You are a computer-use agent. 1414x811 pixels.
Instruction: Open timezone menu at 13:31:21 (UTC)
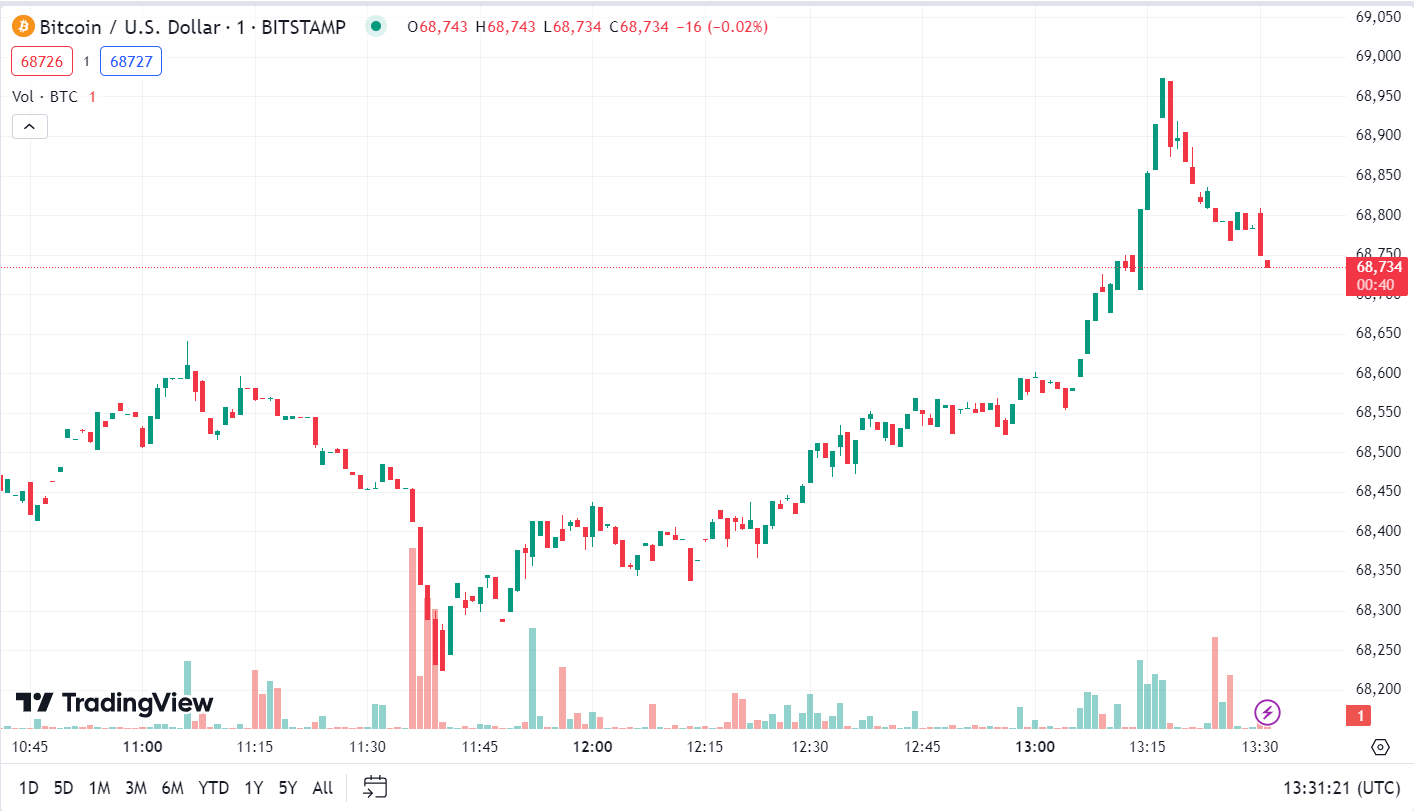click(1341, 788)
